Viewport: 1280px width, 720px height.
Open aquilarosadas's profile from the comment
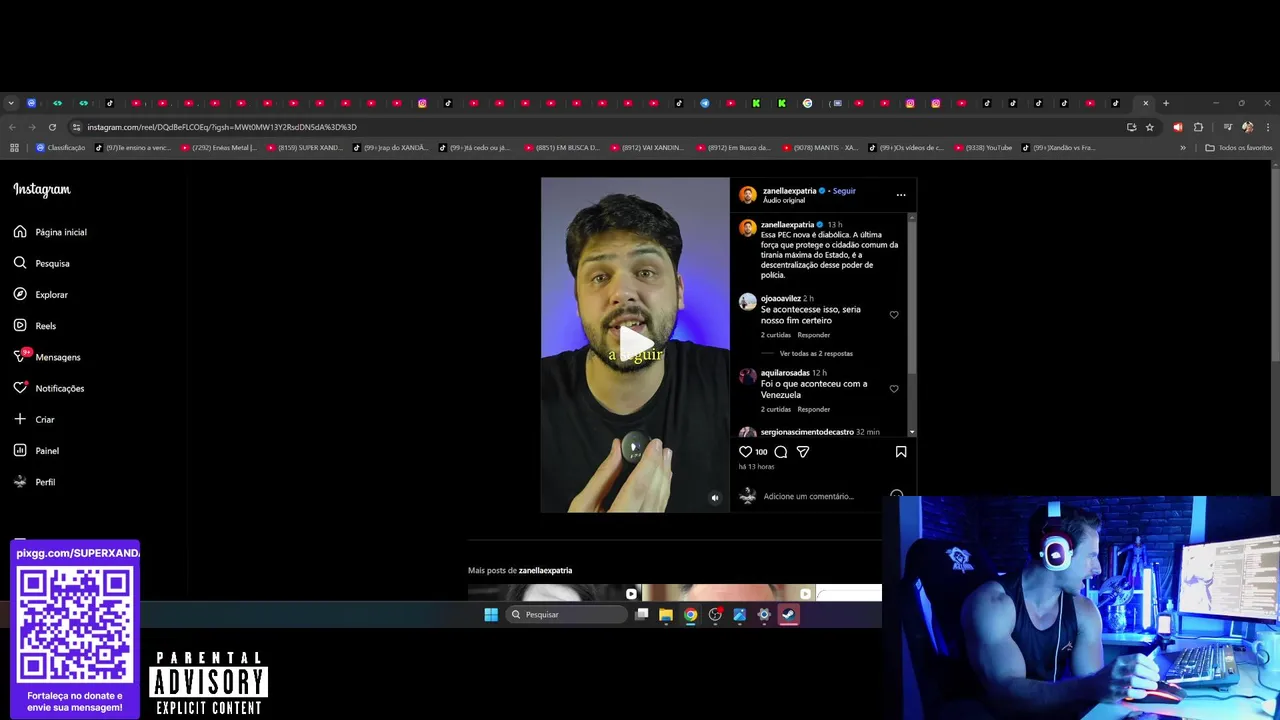785,373
